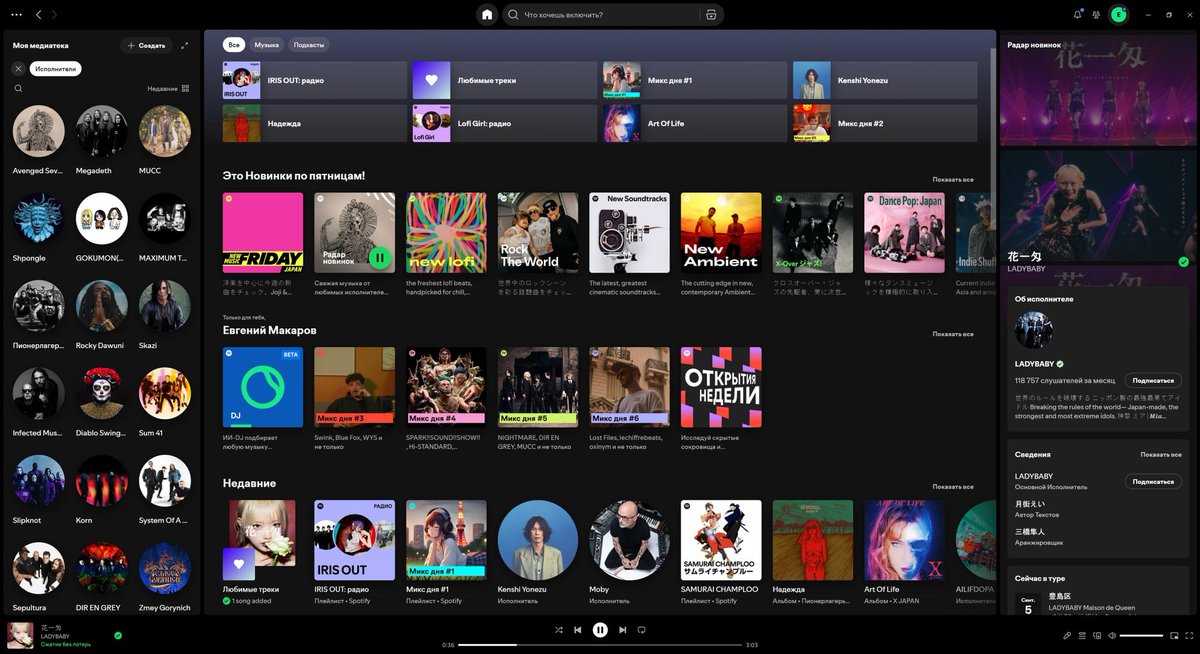Image resolution: width=1200 pixels, height=654 pixels.
Task: Search within the library
Action: click(x=18, y=88)
